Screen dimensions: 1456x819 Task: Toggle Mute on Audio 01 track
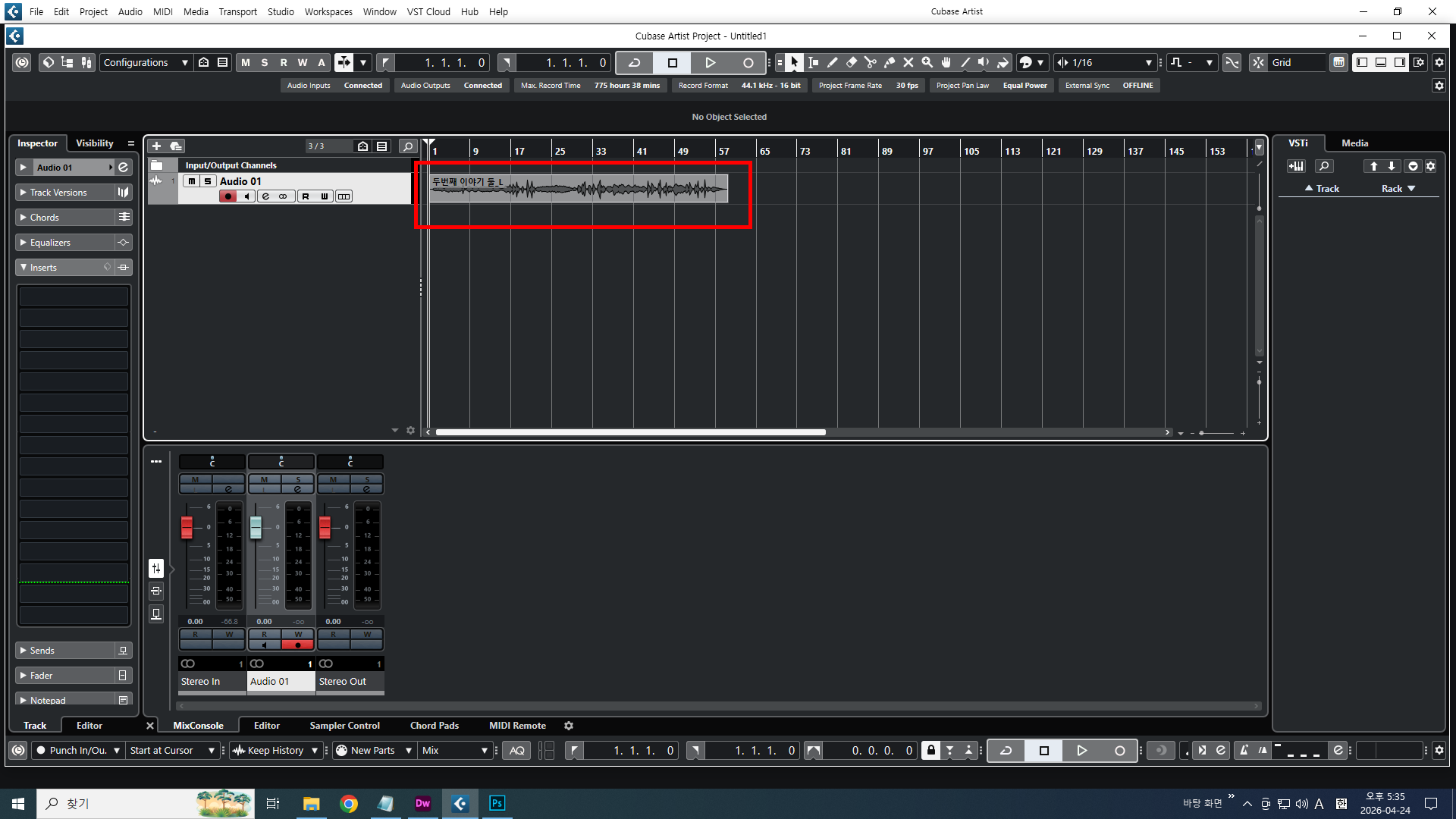(x=192, y=181)
